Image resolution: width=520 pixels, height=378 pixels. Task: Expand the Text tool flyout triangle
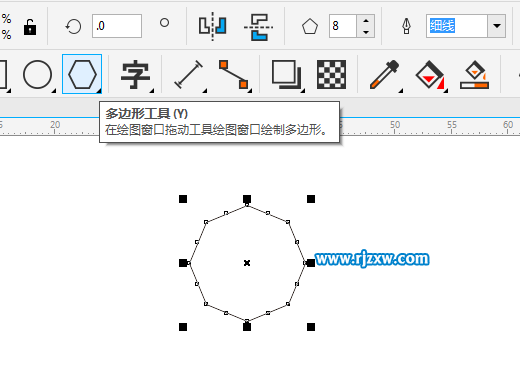152,90
